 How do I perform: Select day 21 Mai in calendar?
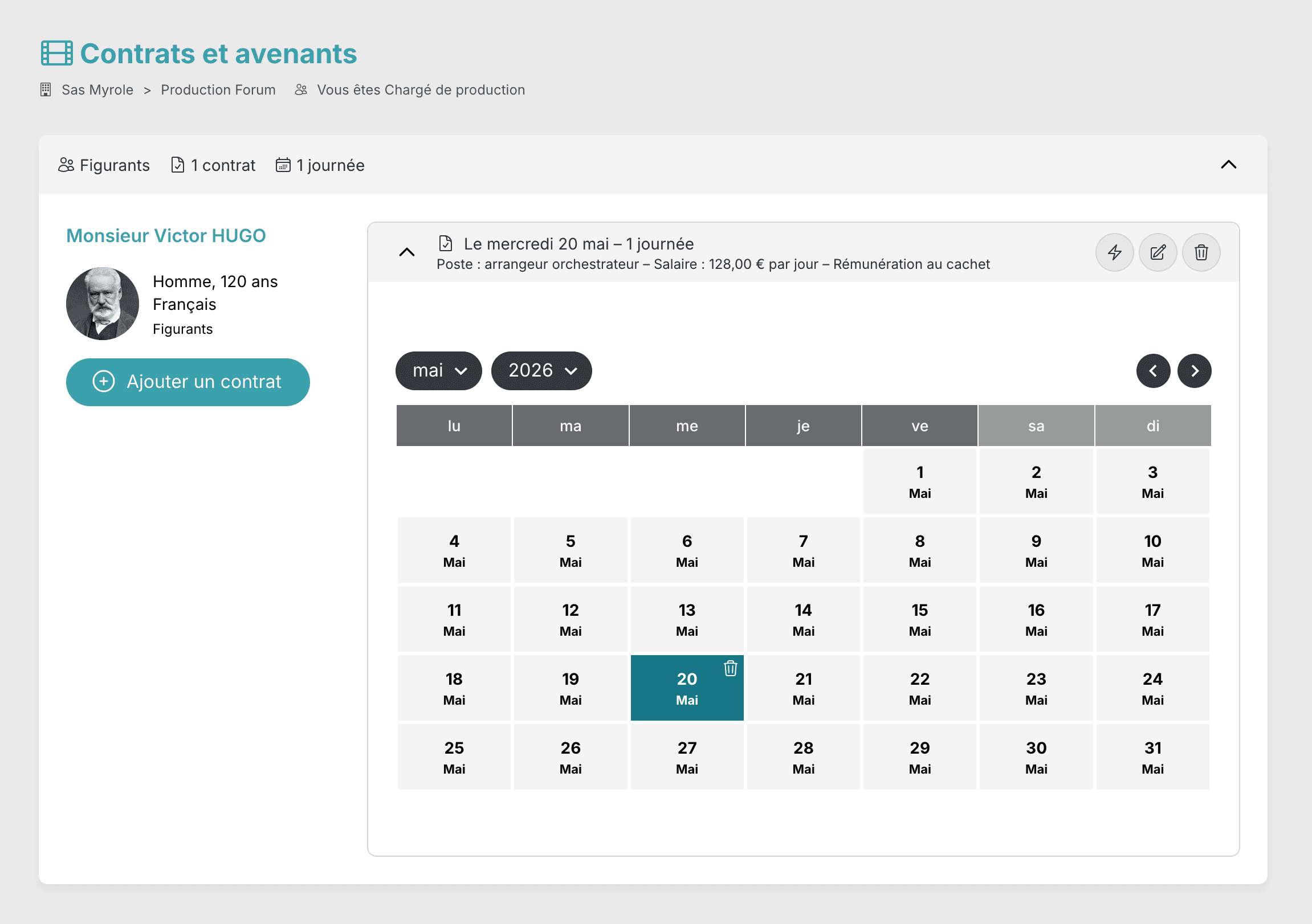coord(803,688)
